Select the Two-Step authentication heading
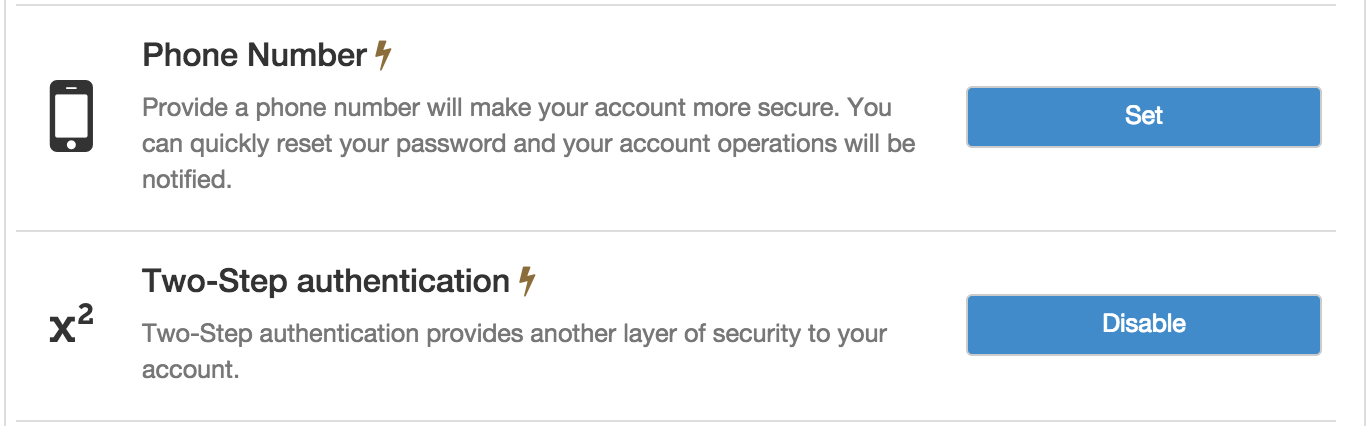Viewport: 1366px width, 426px height. 326,281
